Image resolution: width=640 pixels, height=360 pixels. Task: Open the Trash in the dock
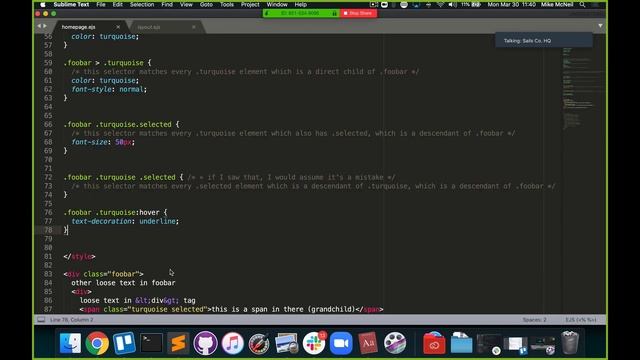[570, 343]
